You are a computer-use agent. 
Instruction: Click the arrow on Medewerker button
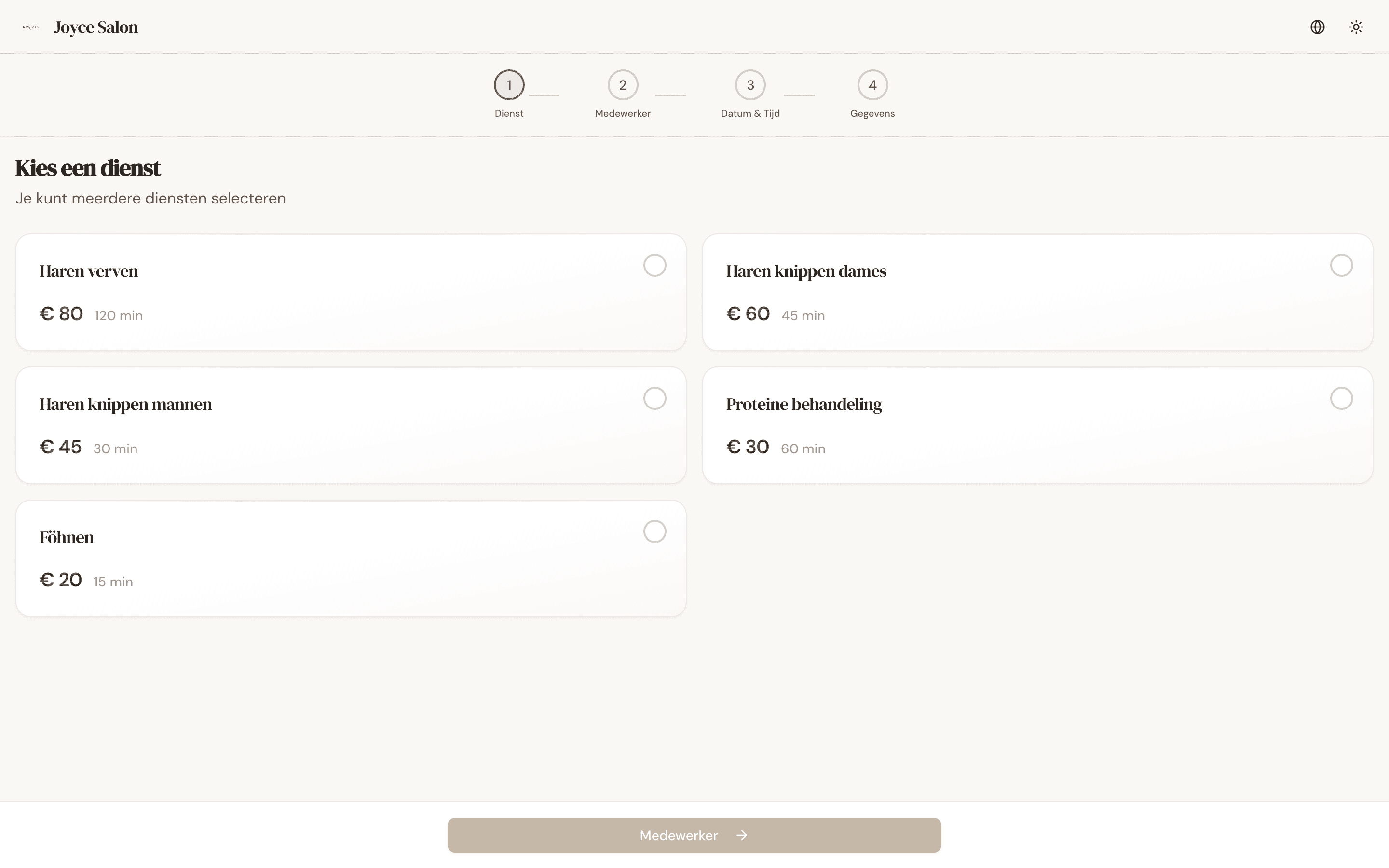[742, 835]
